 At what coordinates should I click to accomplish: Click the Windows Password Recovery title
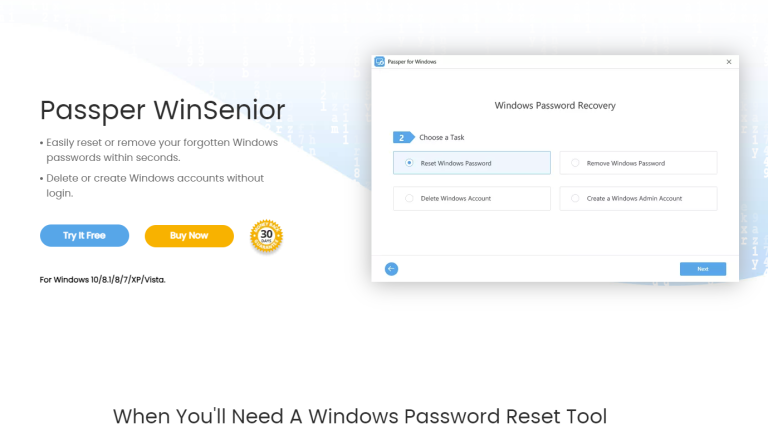[555, 105]
